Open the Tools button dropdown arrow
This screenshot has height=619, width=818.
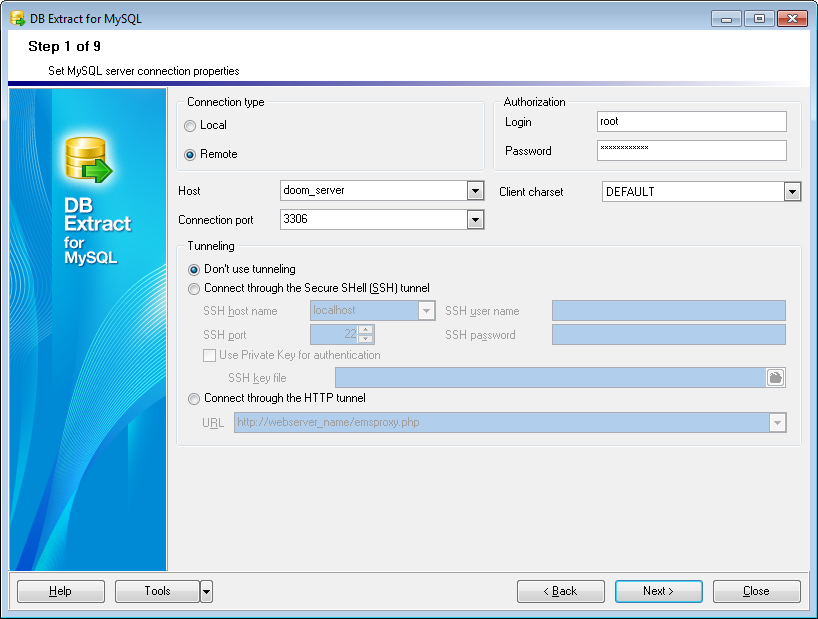click(x=206, y=592)
